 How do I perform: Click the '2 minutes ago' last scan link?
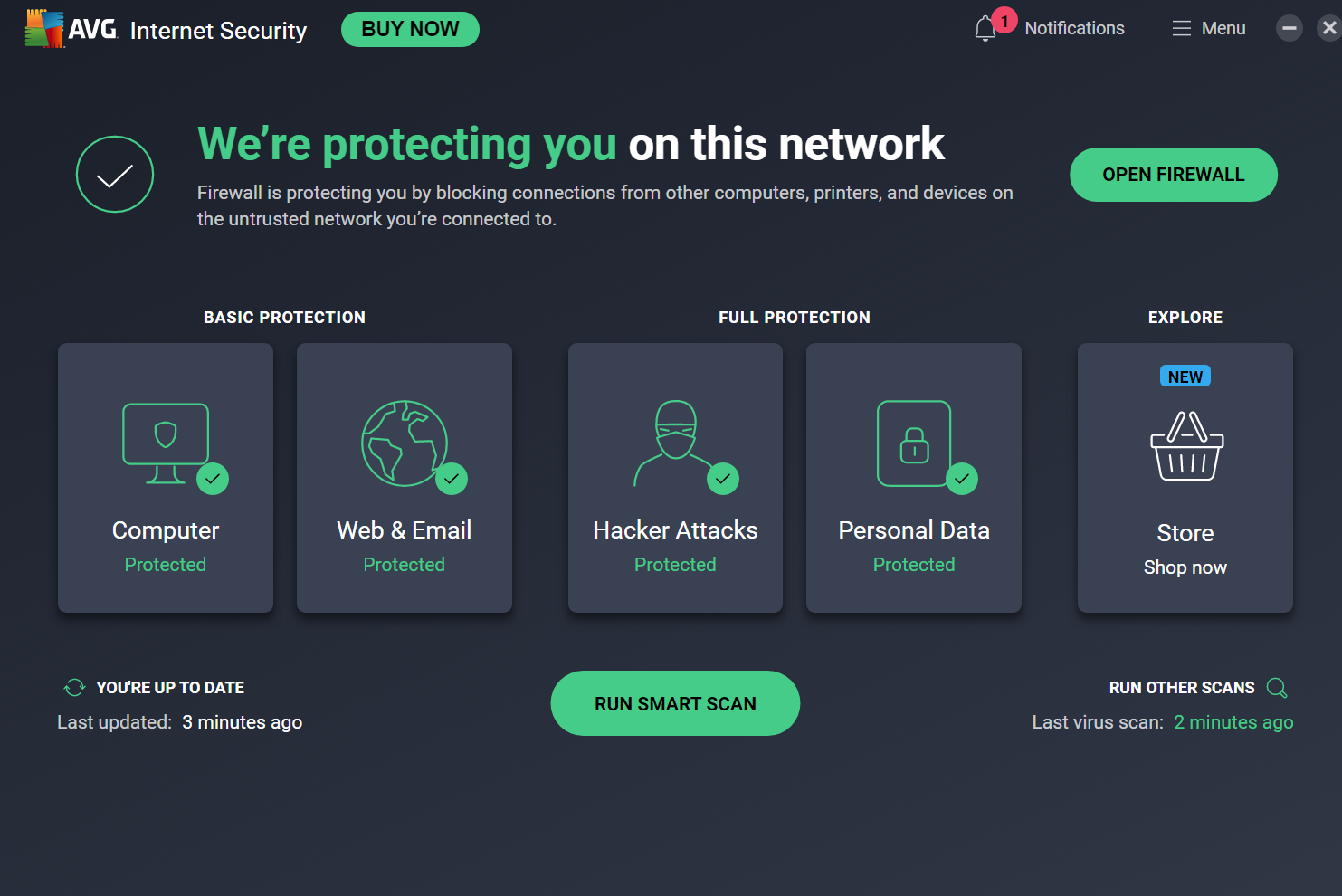click(x=1233, y=722)
